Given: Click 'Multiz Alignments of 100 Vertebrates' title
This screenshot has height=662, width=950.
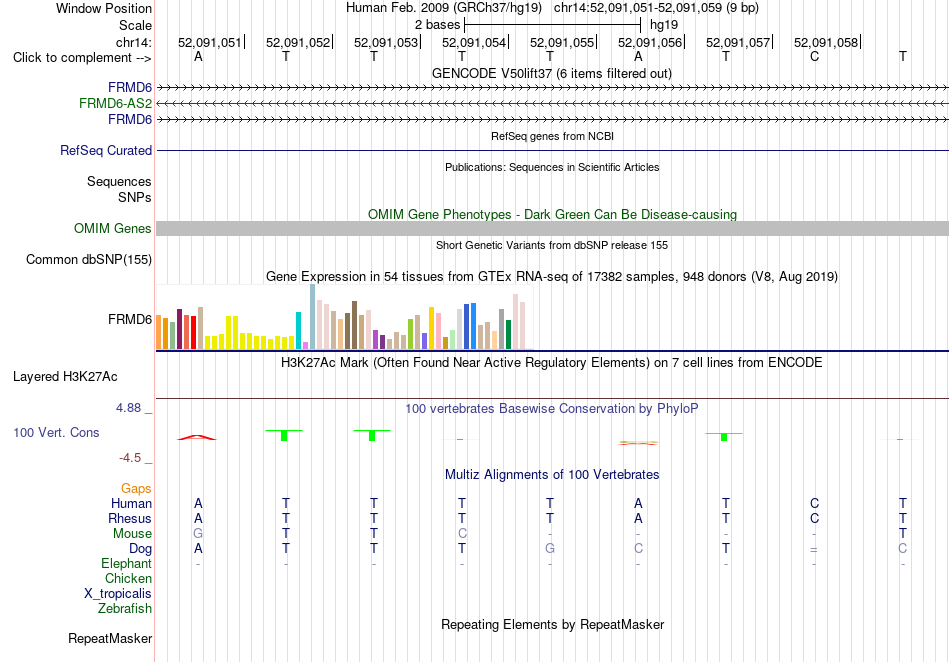Looking at the screenshot, I should tap(552, 475).
